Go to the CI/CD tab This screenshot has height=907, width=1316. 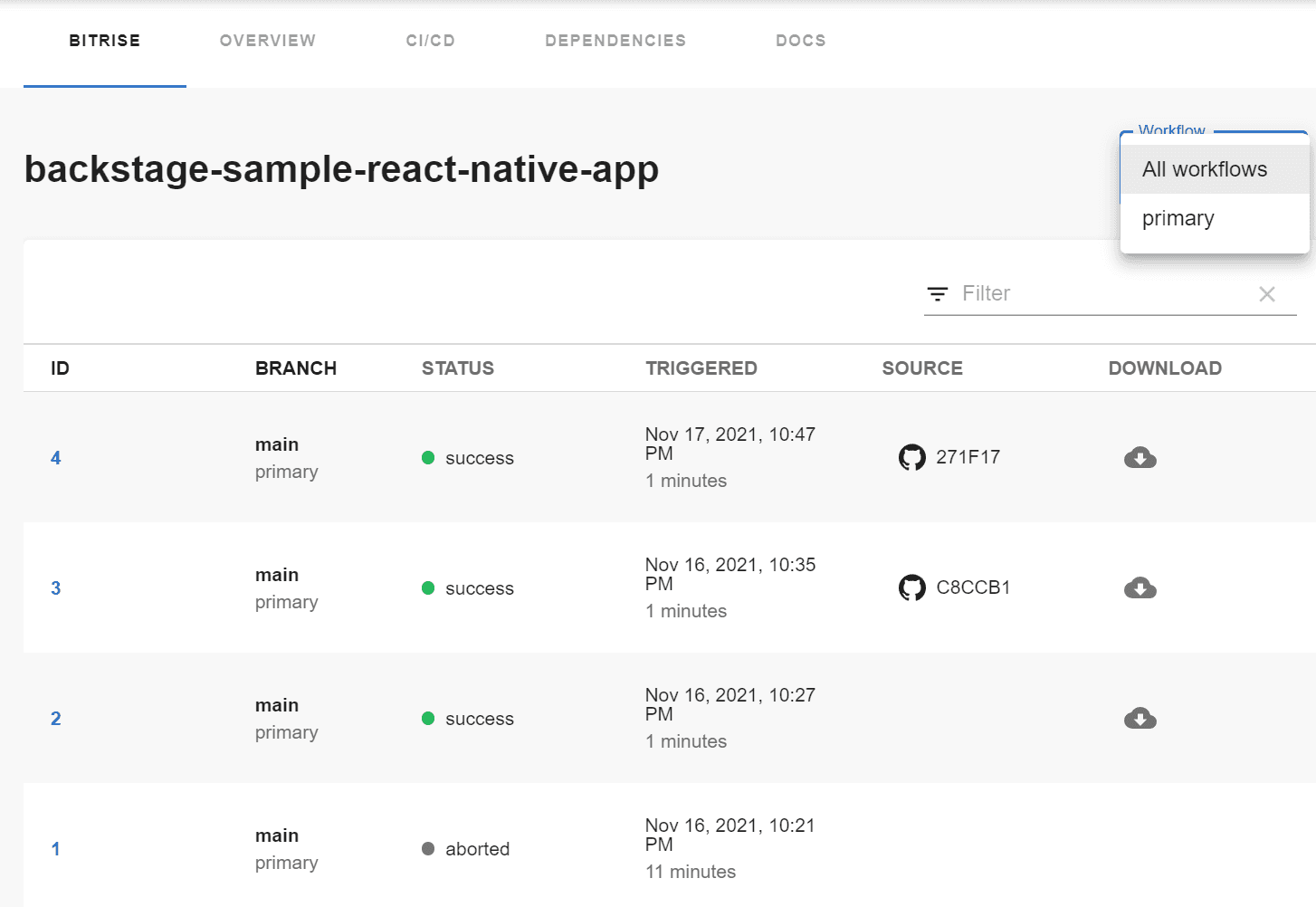431,41
